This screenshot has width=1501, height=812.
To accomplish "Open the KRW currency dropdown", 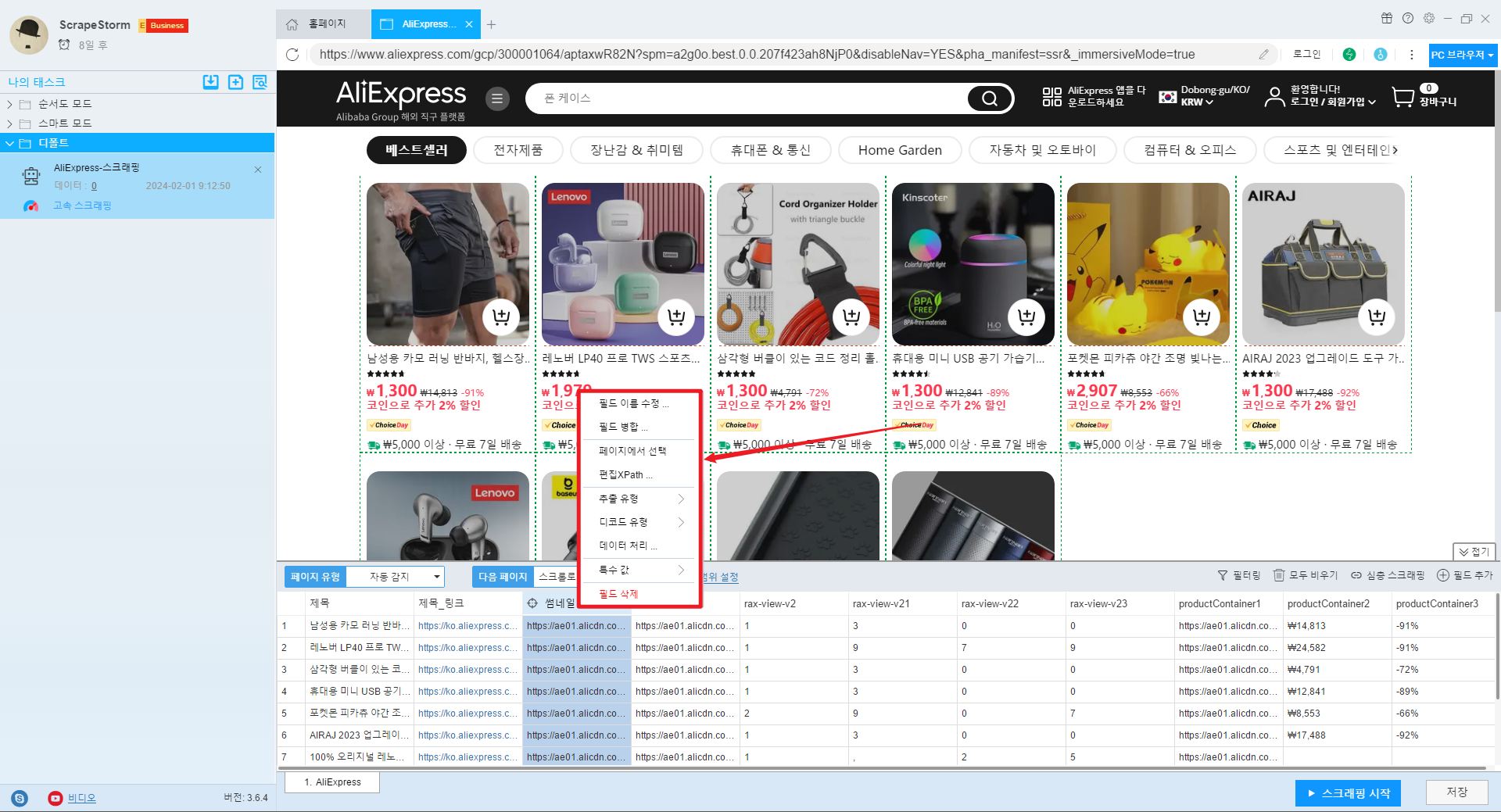I will point(1197,102).
